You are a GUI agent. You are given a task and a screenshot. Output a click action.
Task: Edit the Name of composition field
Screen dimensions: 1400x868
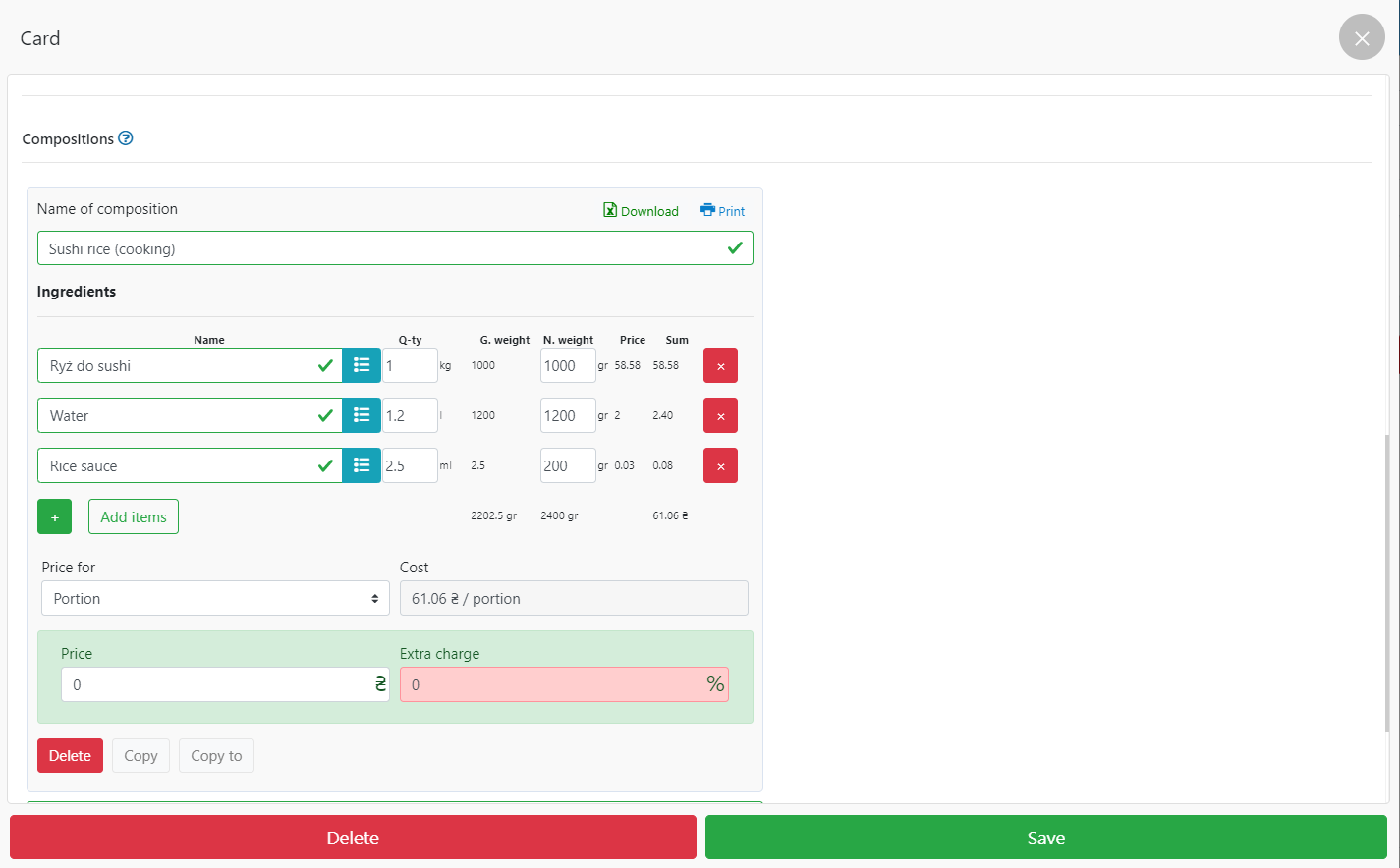tap(383, 248)
